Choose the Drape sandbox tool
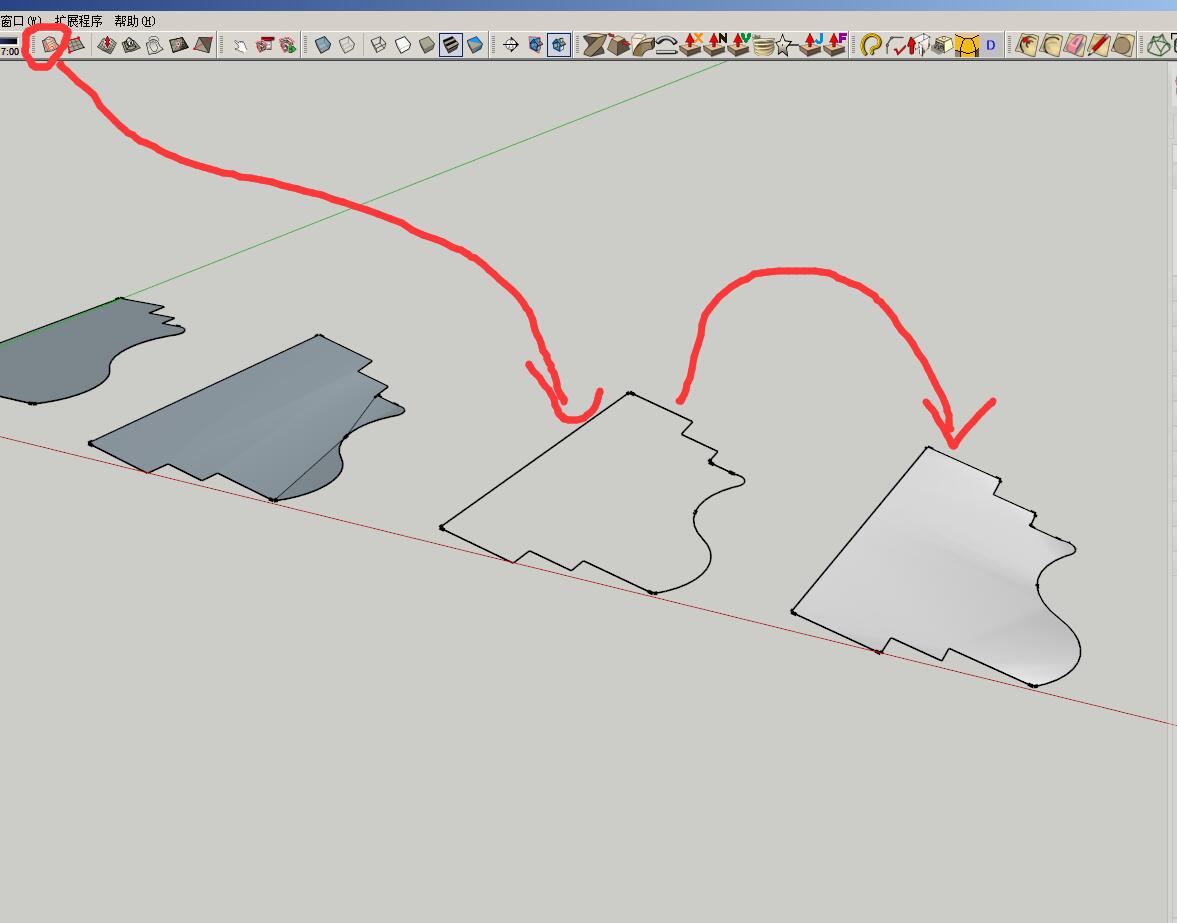The image size is (1177, 923). pos(155,45)
